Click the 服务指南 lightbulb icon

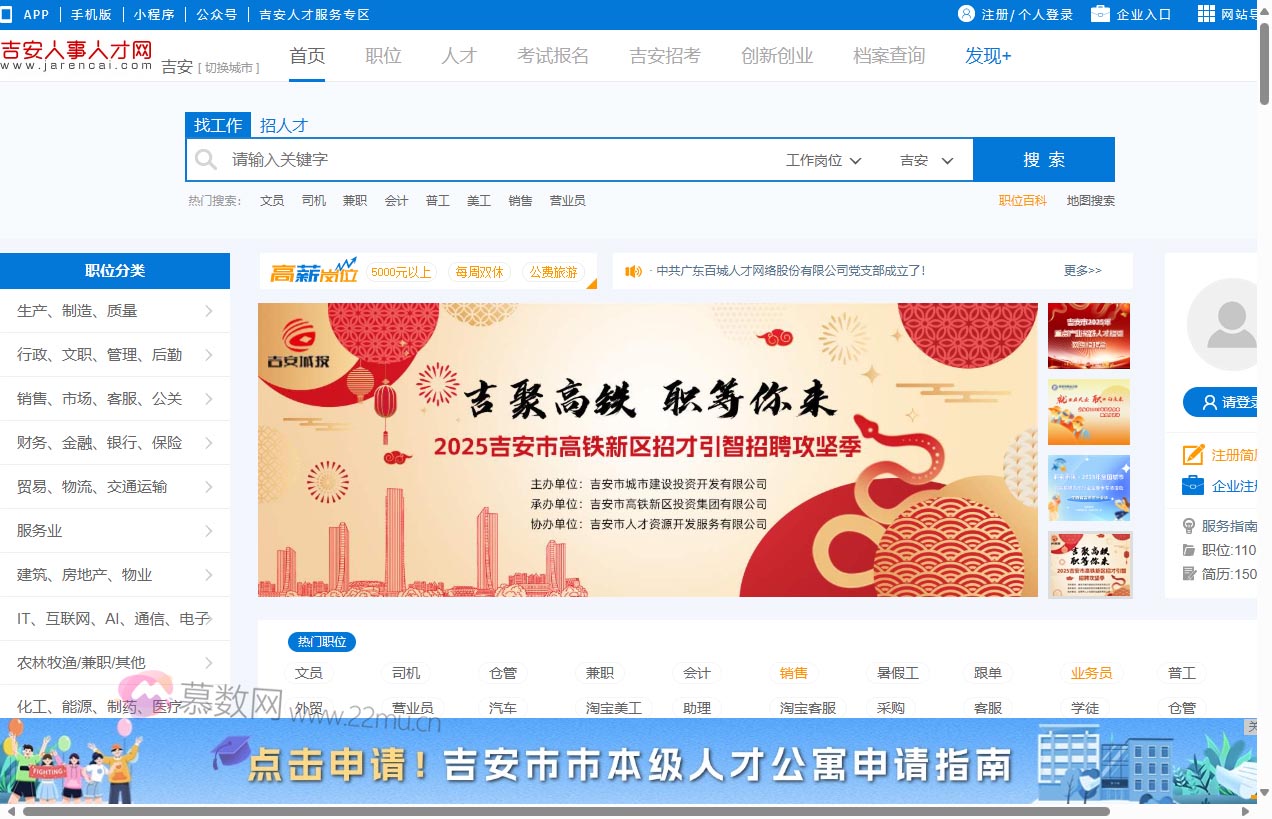pyautogui.click(x=1189, y=526)
